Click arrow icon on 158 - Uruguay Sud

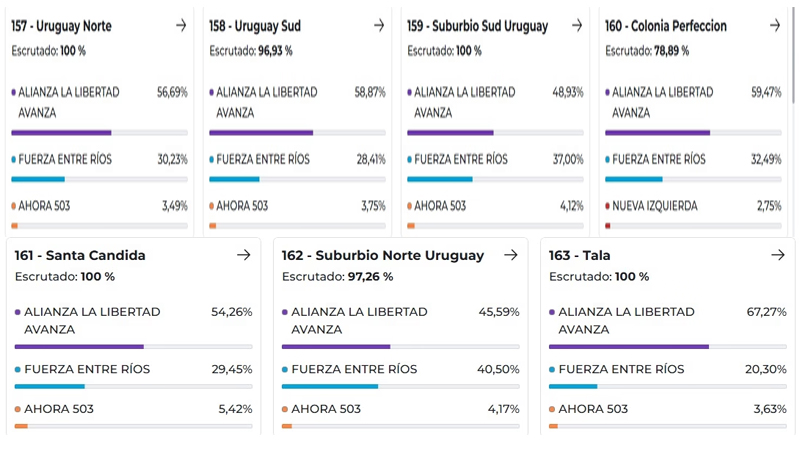378,26
